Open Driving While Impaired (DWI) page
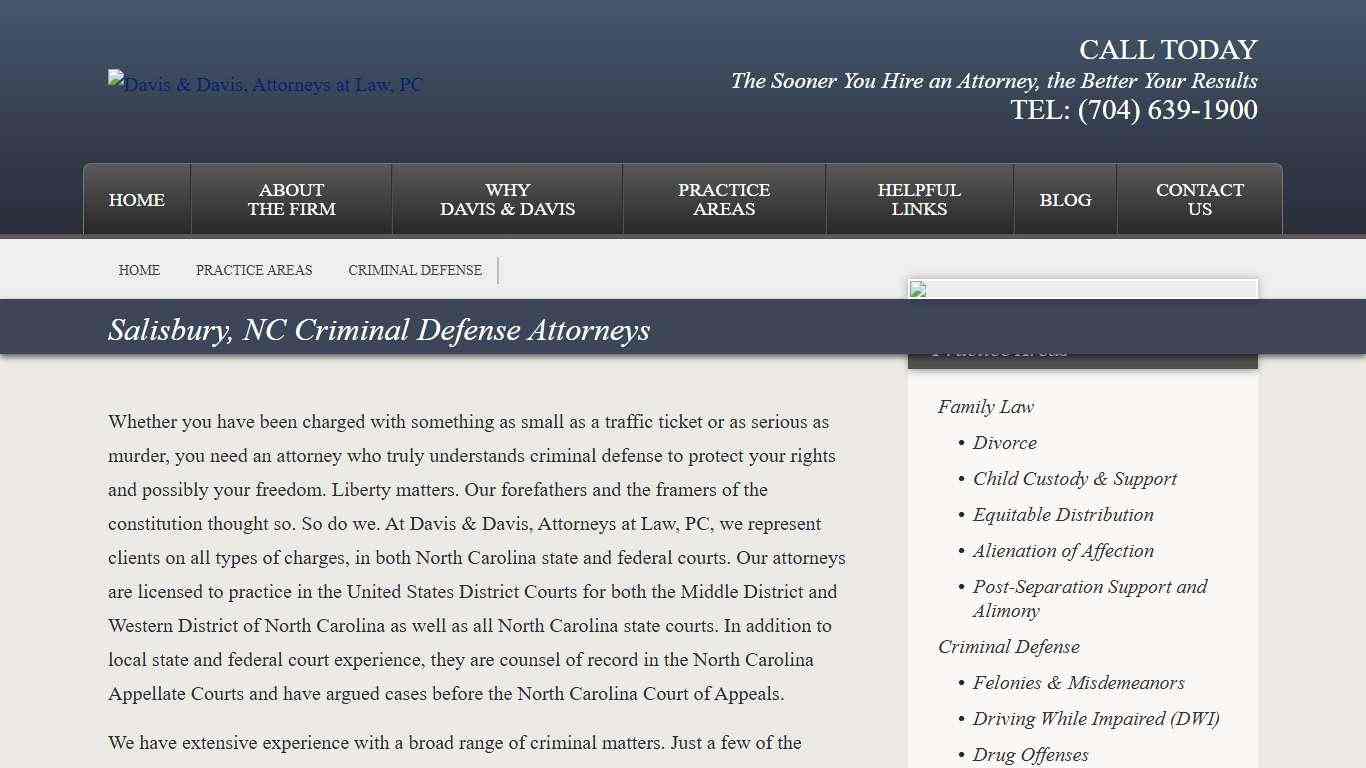The height and width of the screenshot is (768, 1366). point(1096,719)
